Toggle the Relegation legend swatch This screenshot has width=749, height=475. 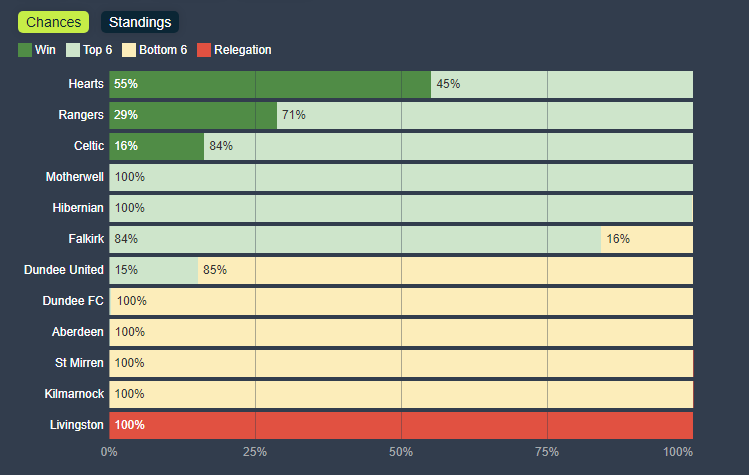pos(204,50)
